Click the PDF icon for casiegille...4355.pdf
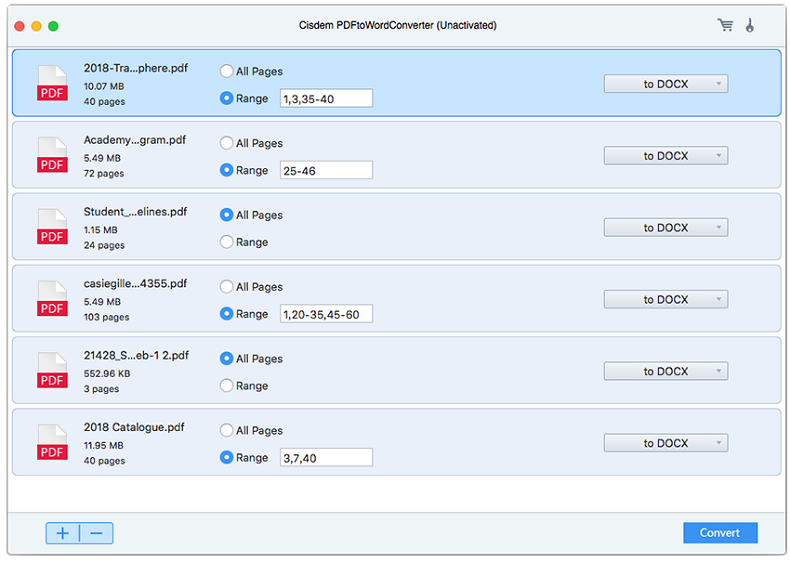 (52, 299)
